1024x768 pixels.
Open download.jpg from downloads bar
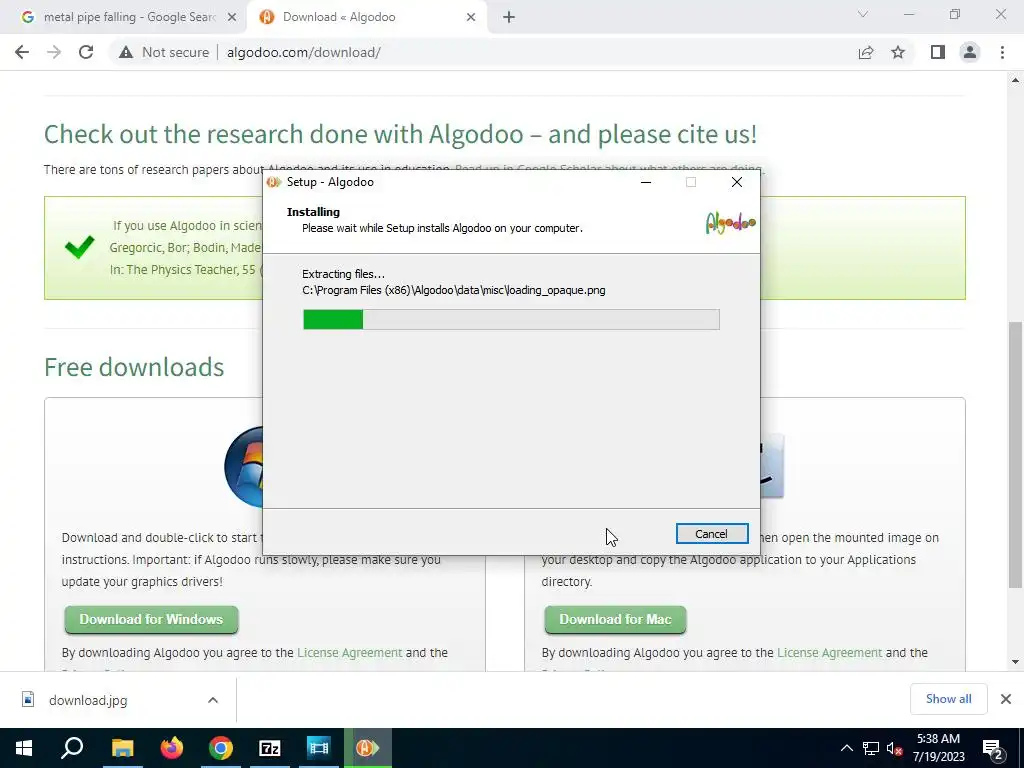click(88, 700)
